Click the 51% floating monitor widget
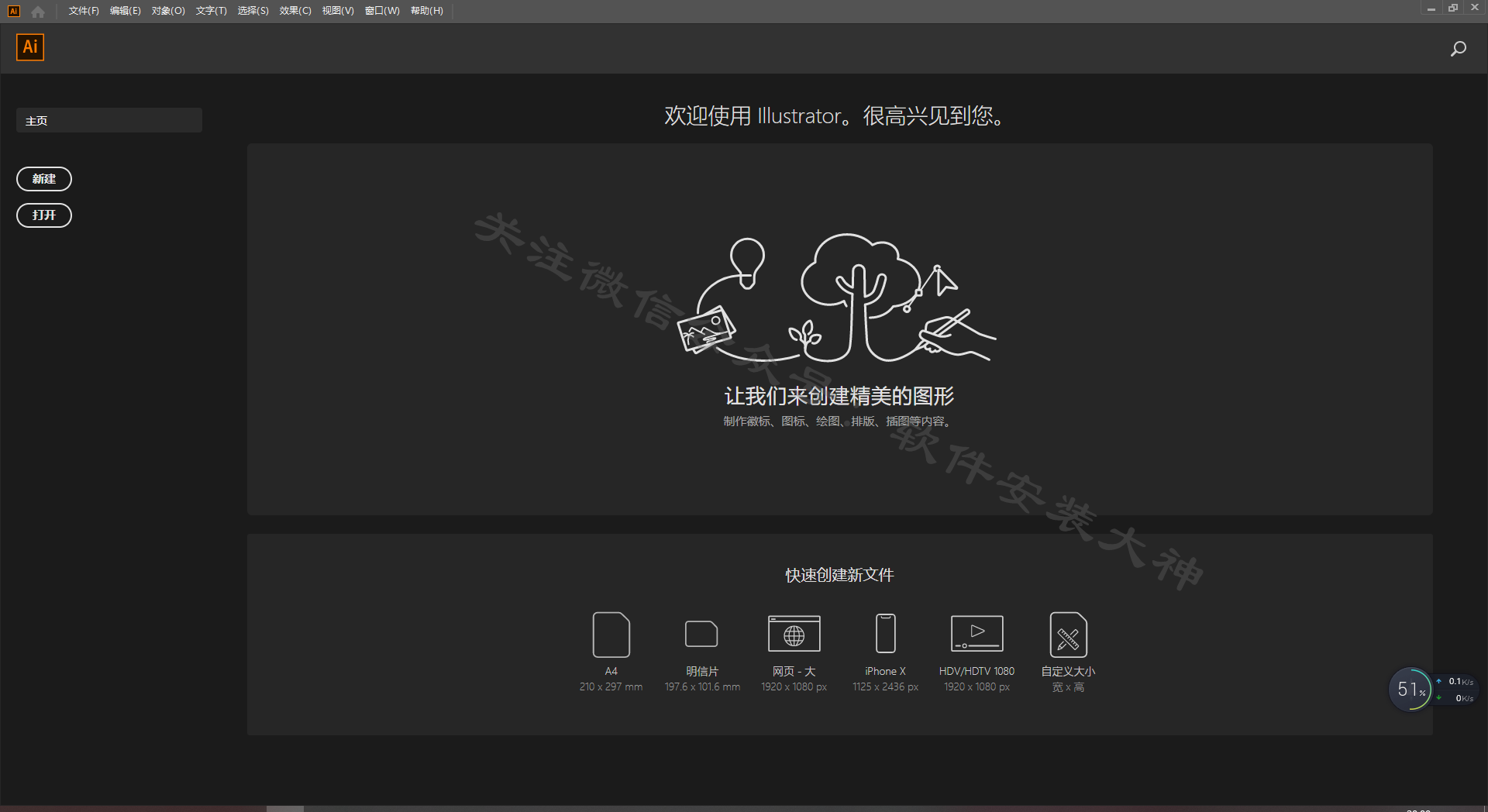Viewport: 1488px width, 812px height. point(1410,689)
